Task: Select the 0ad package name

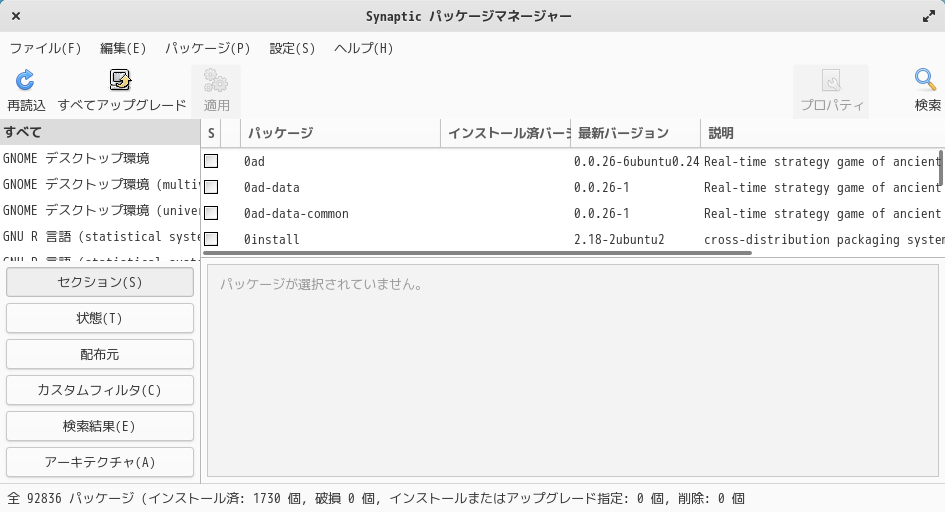Action: tap(254, 161)
